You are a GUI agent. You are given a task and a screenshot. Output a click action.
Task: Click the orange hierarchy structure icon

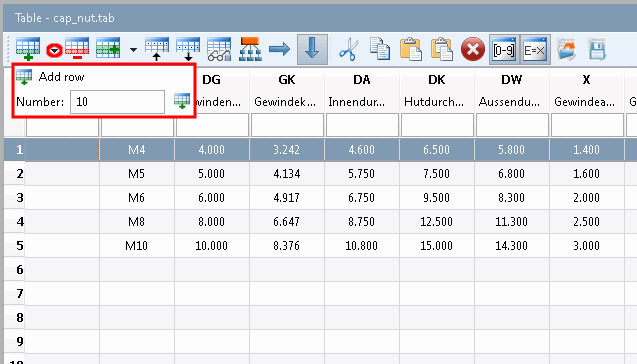tap(250, 49)
